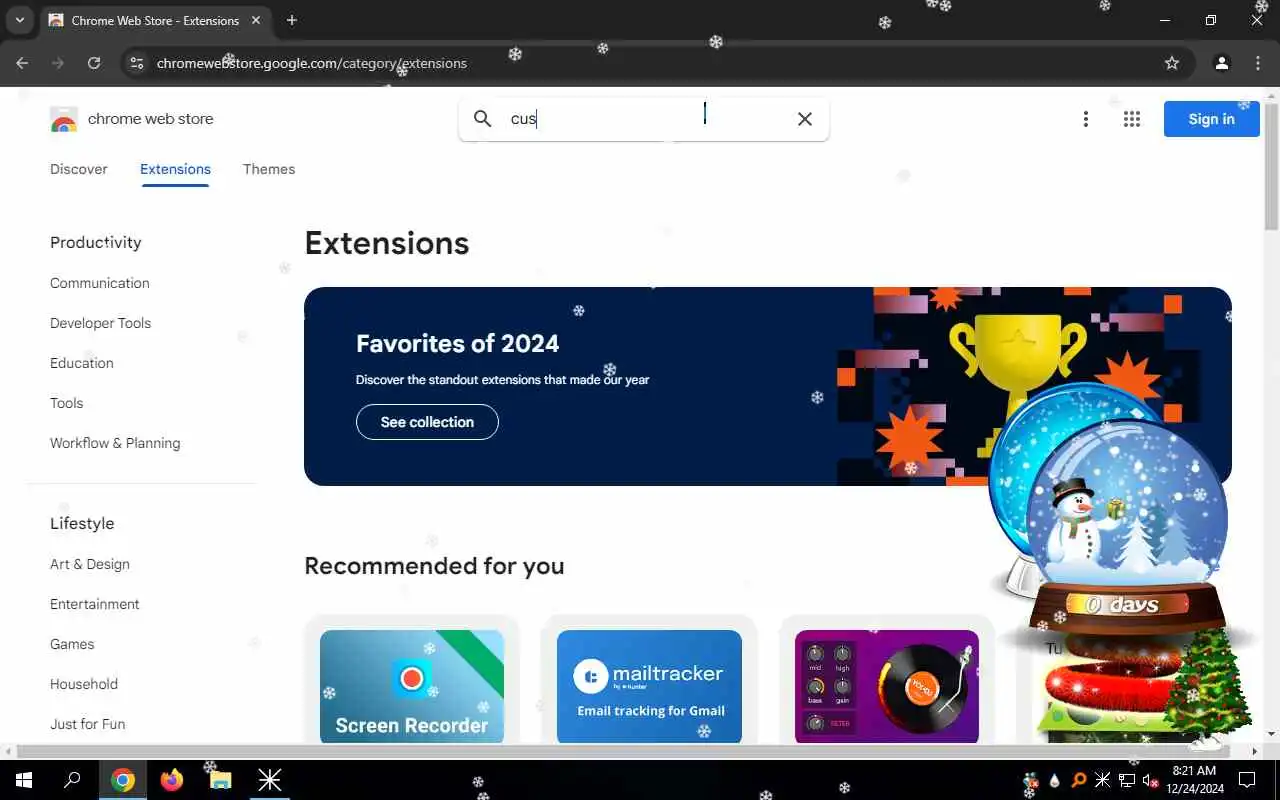Image resolution: width=1280 pixels, height=800 pixels.
Task: Click the water drop tray icon
Action: pos(1054,780)
